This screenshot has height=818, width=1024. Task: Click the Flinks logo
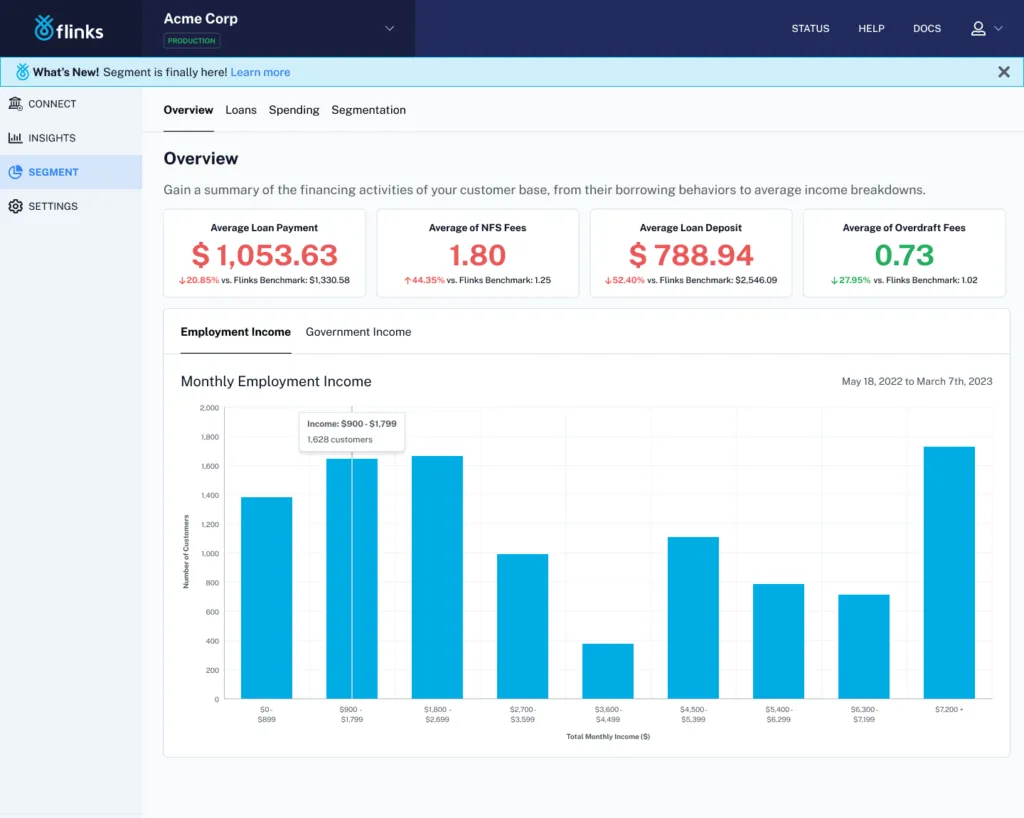(69, 29)
